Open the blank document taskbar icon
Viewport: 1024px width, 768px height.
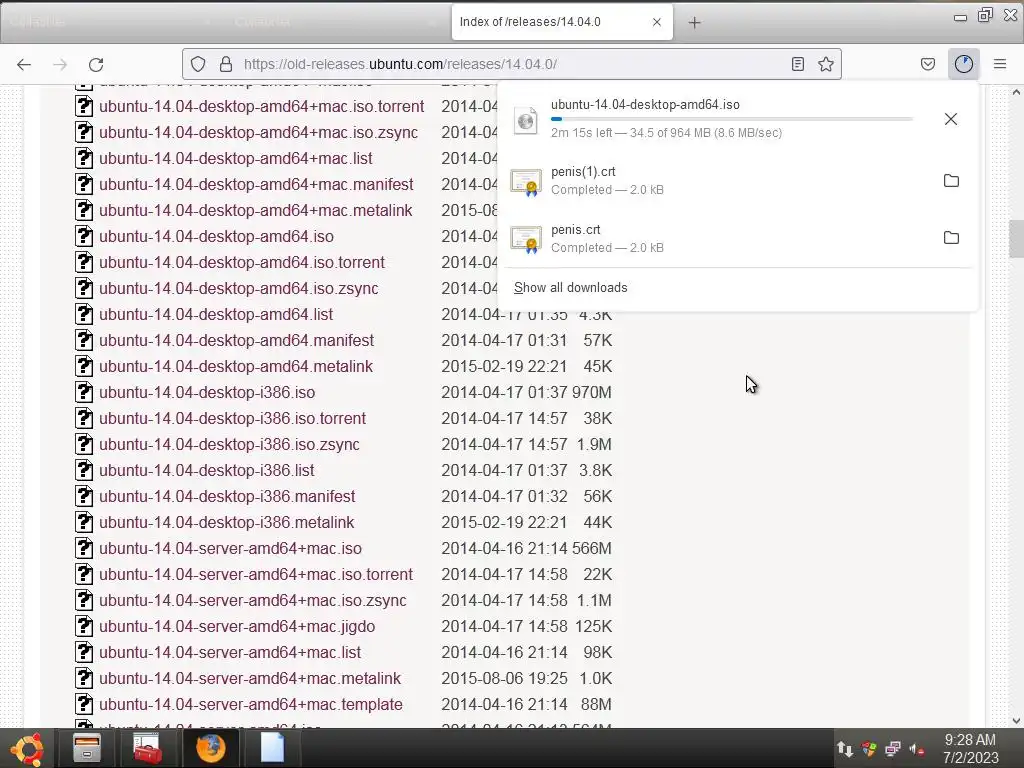pos(272,748)
